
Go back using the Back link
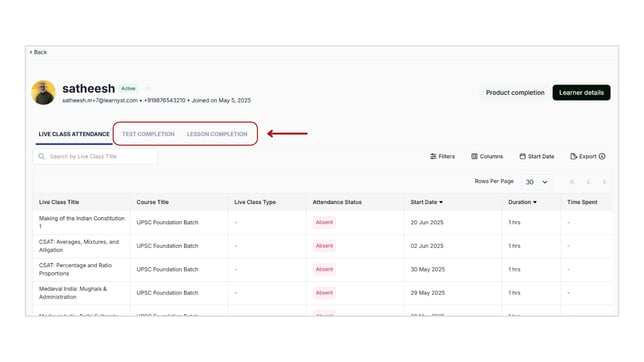point(38,52)
